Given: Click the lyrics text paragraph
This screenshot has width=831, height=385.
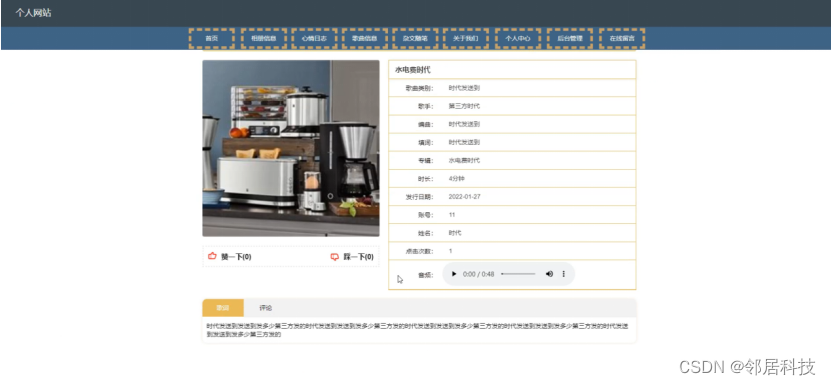Looking at the screenshot, I should tap(418, 330).
